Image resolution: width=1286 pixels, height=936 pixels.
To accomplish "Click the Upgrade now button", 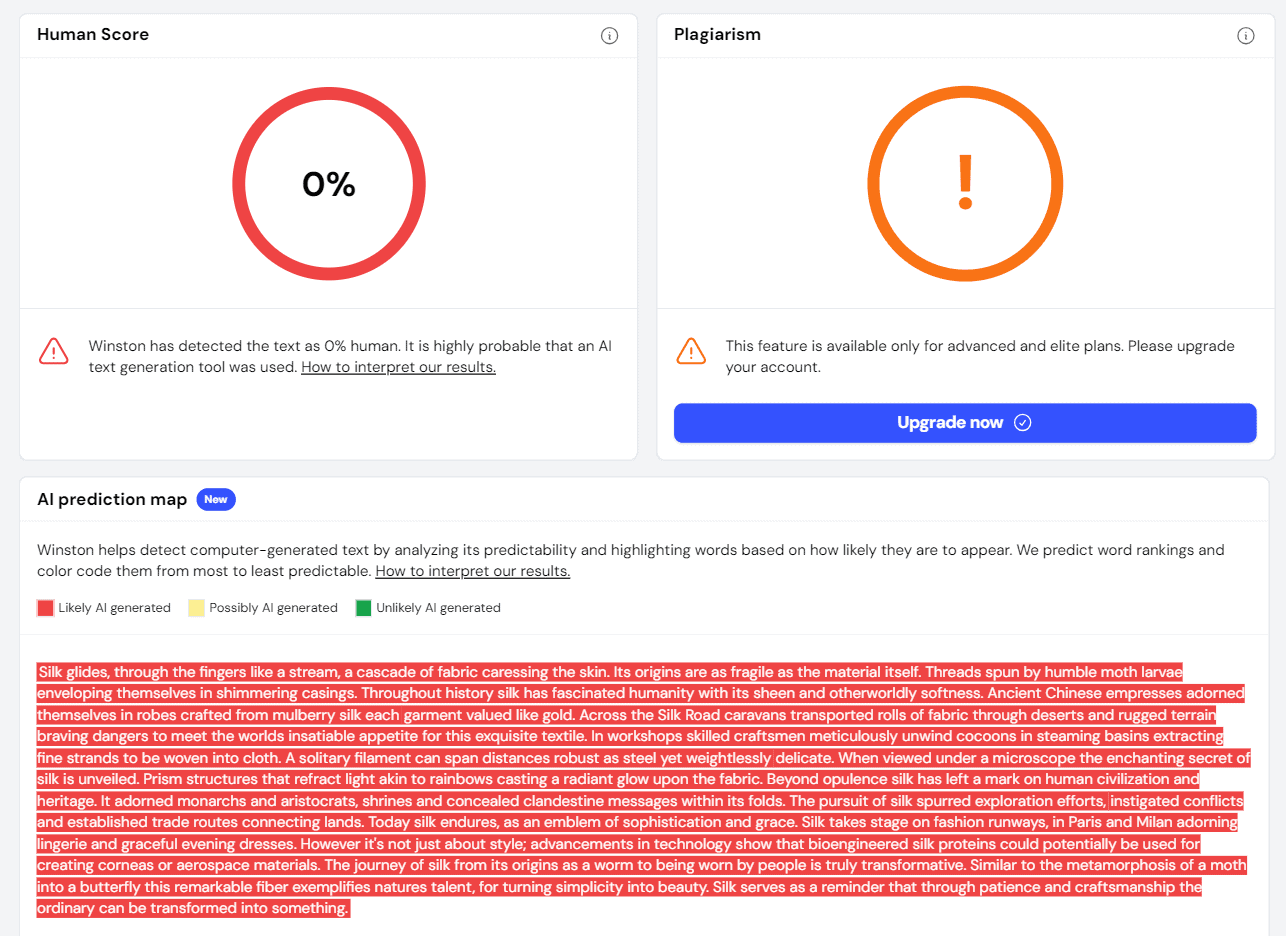I will [965, 422].
